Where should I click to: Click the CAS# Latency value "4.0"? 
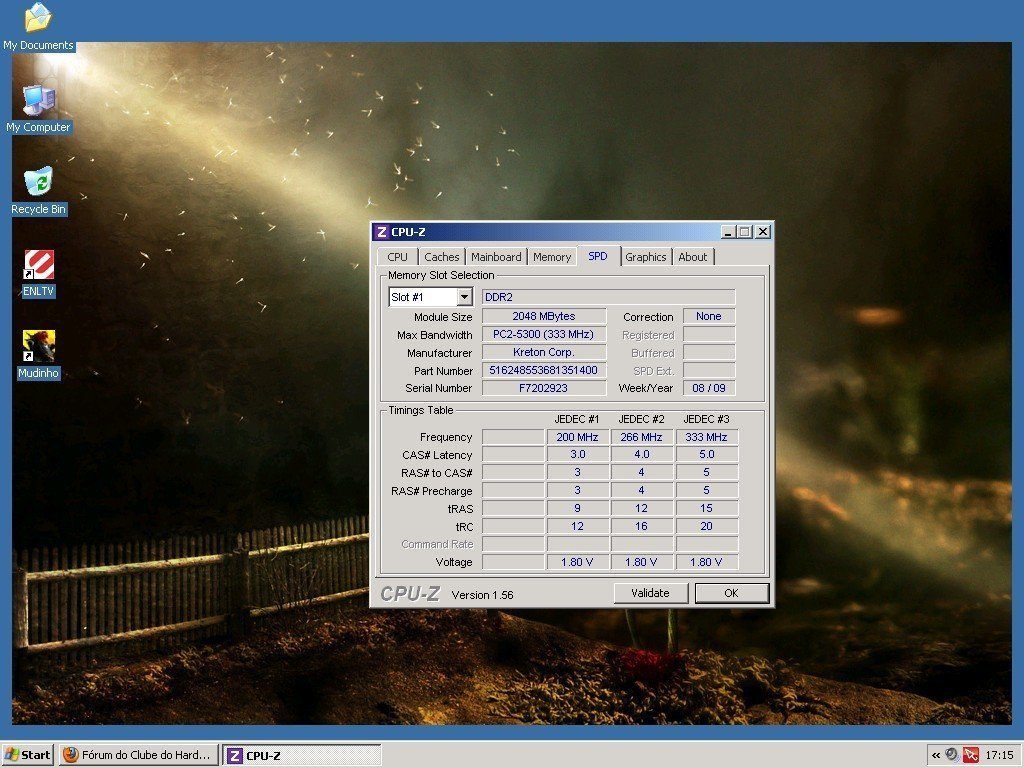[x=641, y=455]
